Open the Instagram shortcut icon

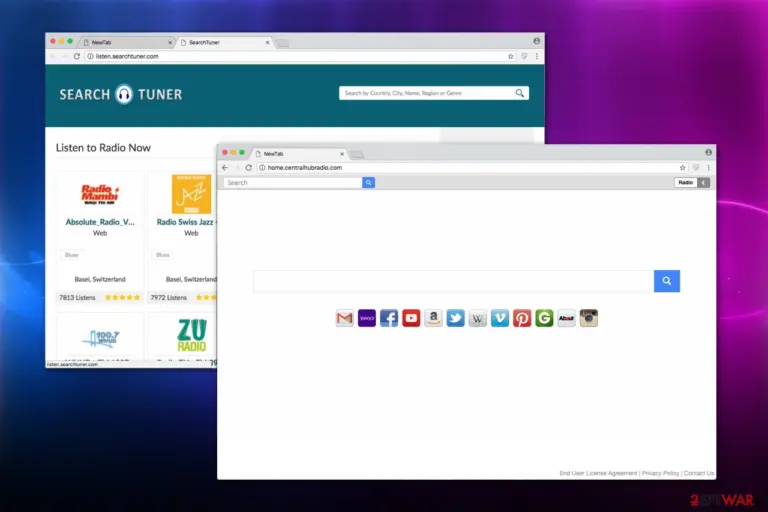coord(589,318)
